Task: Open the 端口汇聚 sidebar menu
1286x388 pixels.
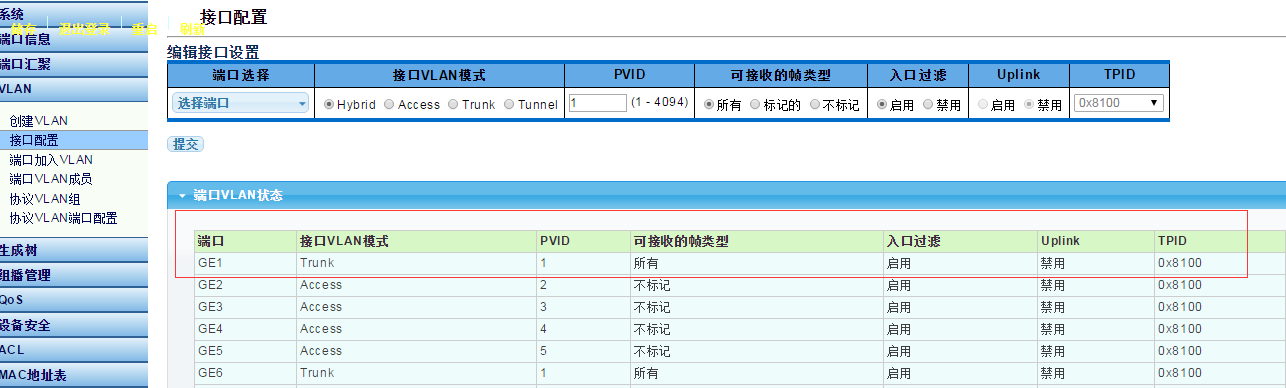Action: tap(74, 64)
